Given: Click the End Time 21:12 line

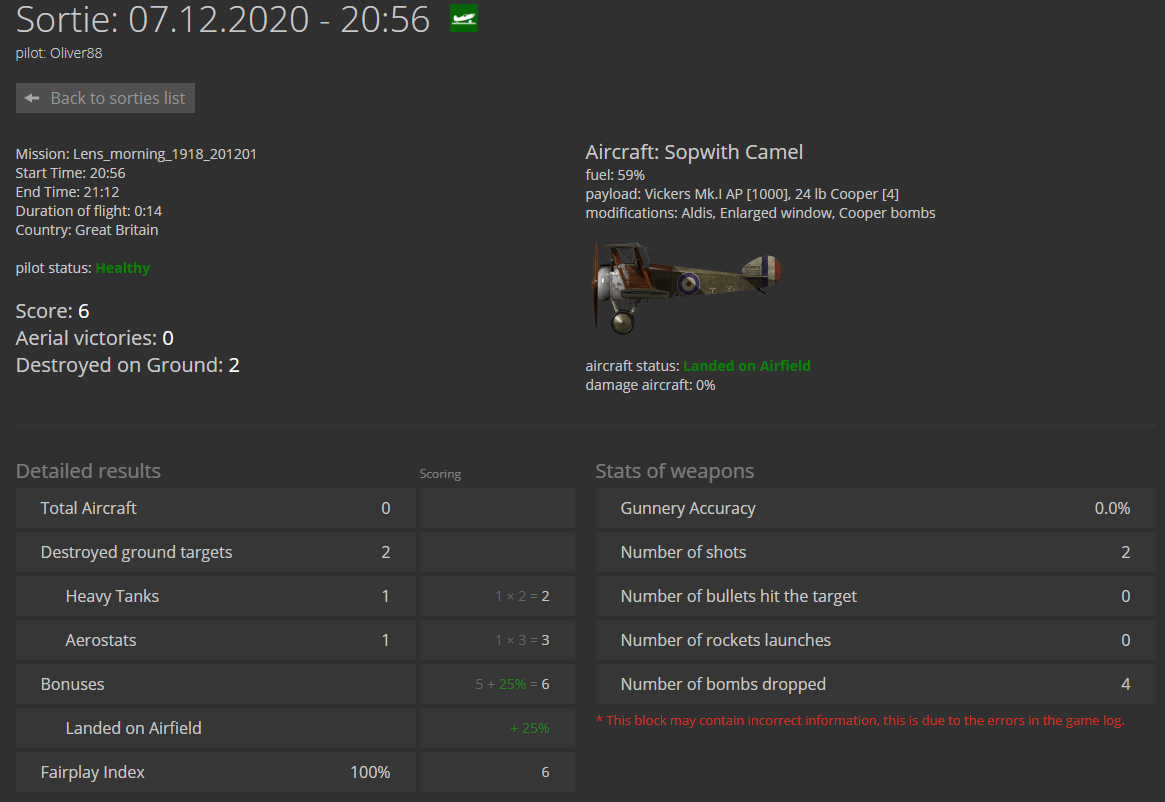Looking at the screenshot, I should (x=68, y=192).
